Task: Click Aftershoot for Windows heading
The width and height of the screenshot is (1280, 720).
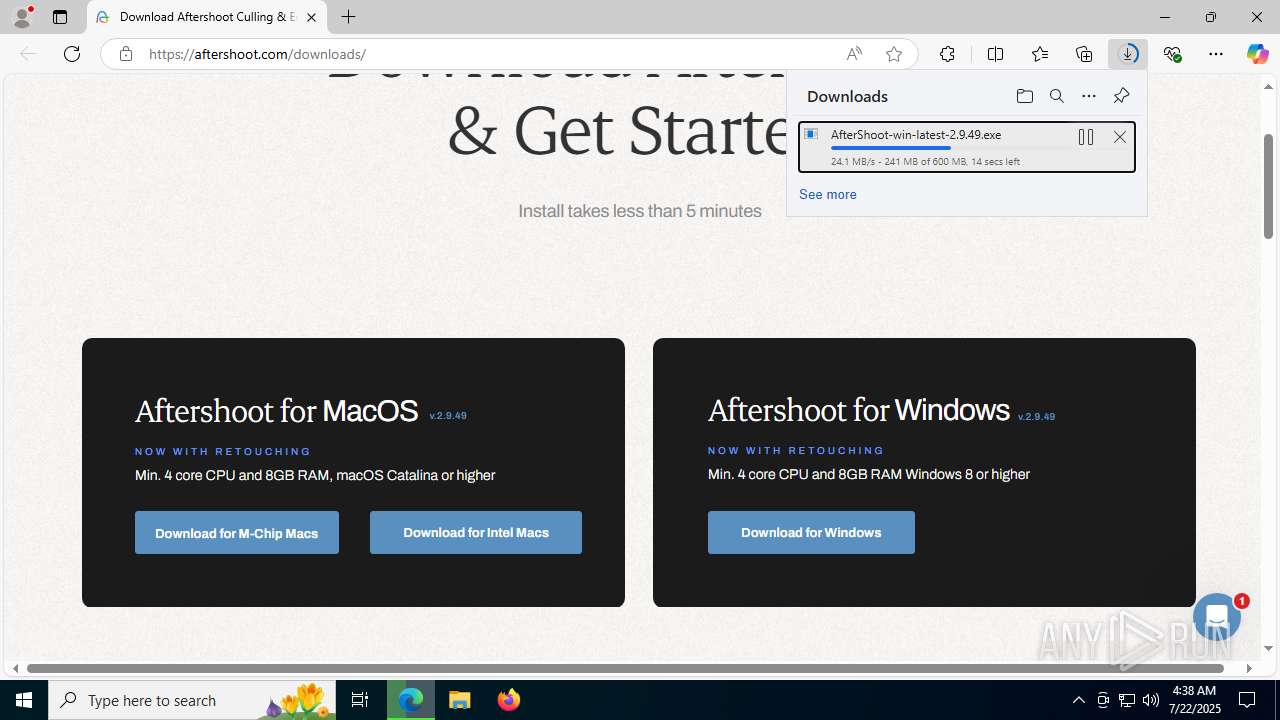Action: 858,410
